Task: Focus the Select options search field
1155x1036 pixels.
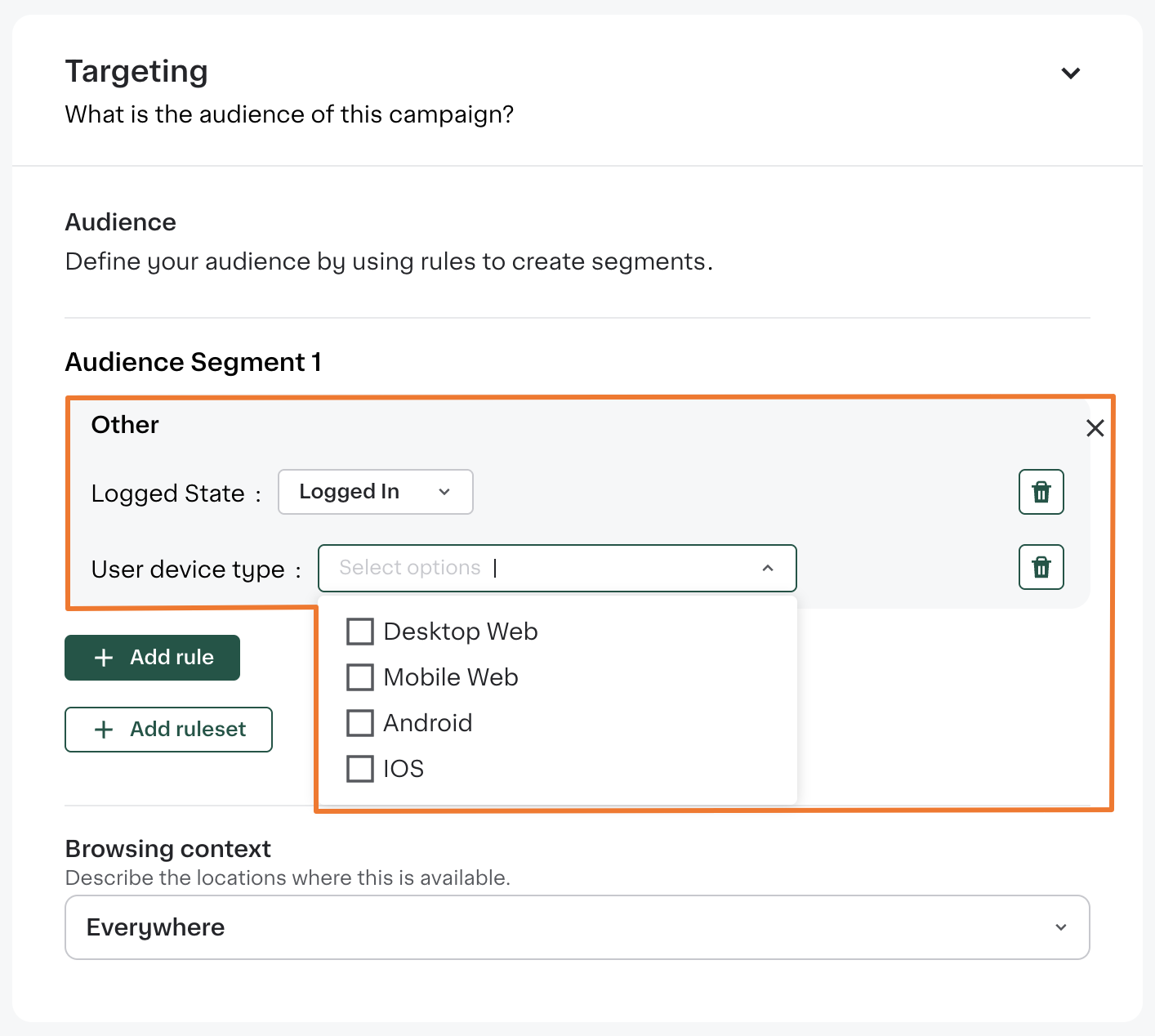Action: [539, 568]
